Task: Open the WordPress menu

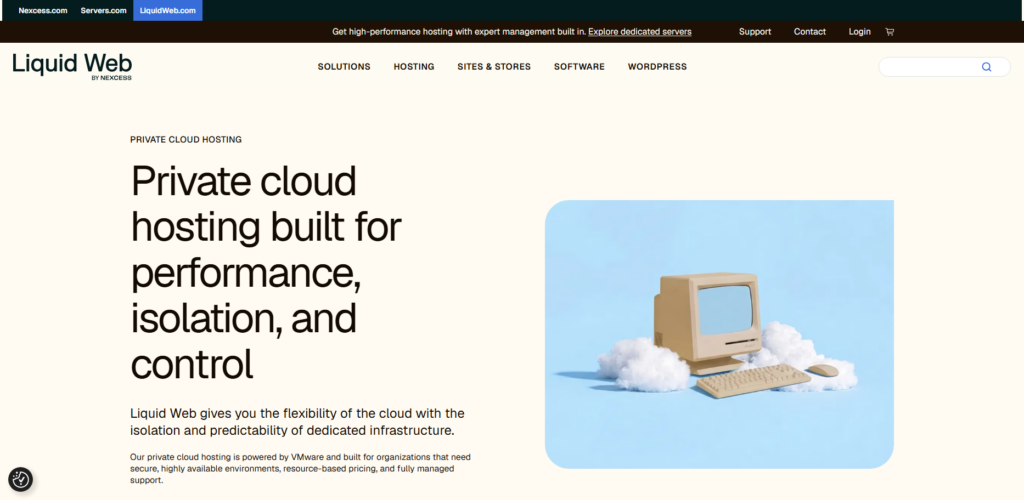Action: point(657,67)
